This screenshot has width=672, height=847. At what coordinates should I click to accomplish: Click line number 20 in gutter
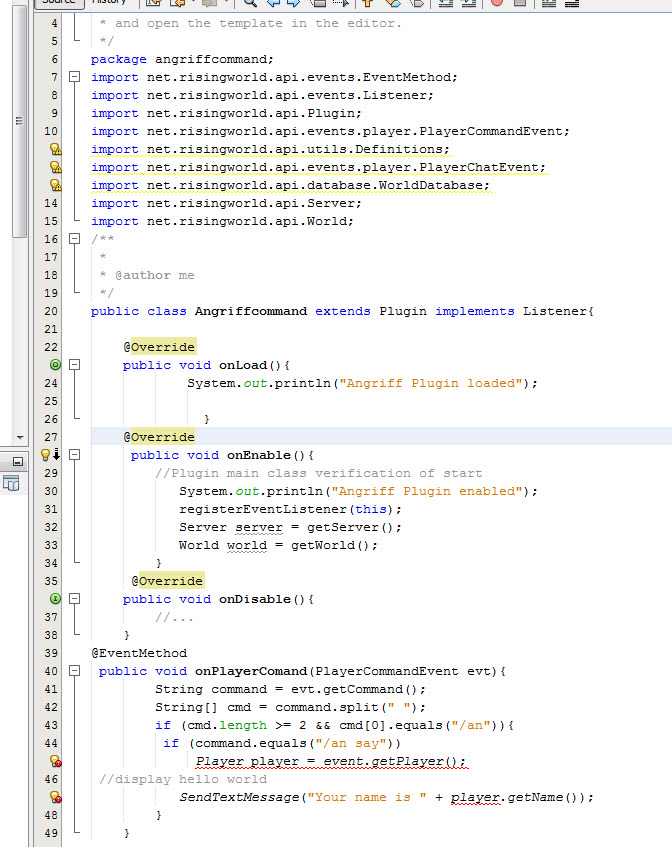51,311
